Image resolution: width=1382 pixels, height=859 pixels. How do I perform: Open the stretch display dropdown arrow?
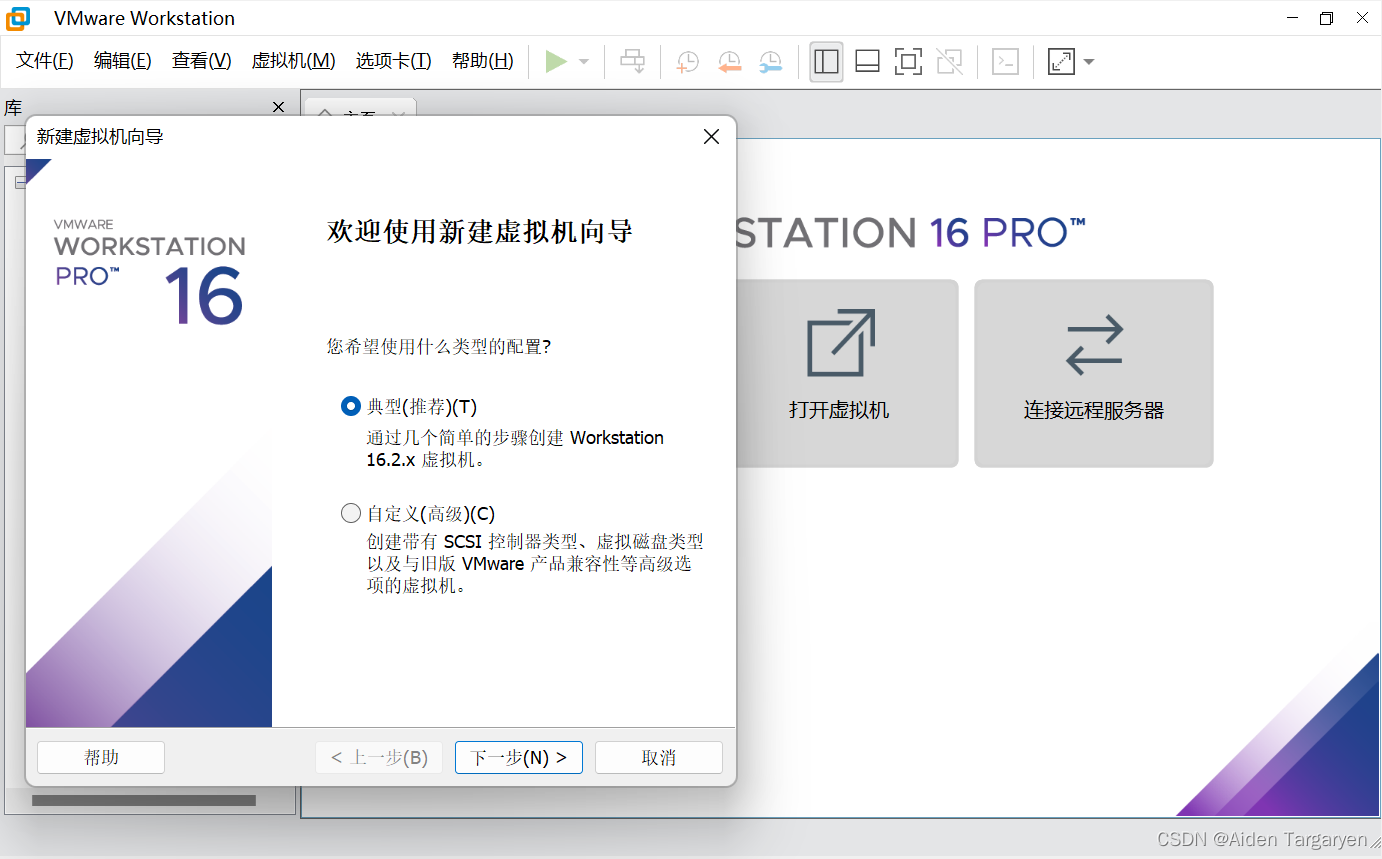coord(1089,62)
